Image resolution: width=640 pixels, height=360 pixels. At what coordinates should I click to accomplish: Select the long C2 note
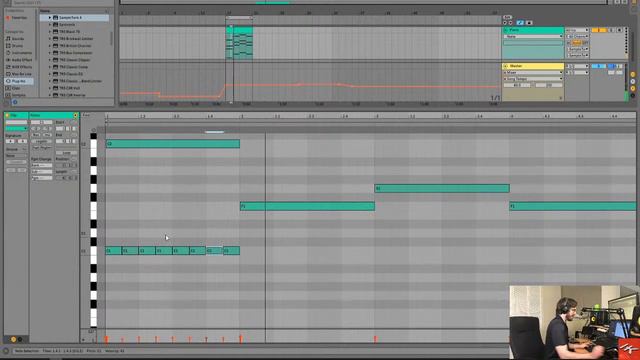[173, 144]
